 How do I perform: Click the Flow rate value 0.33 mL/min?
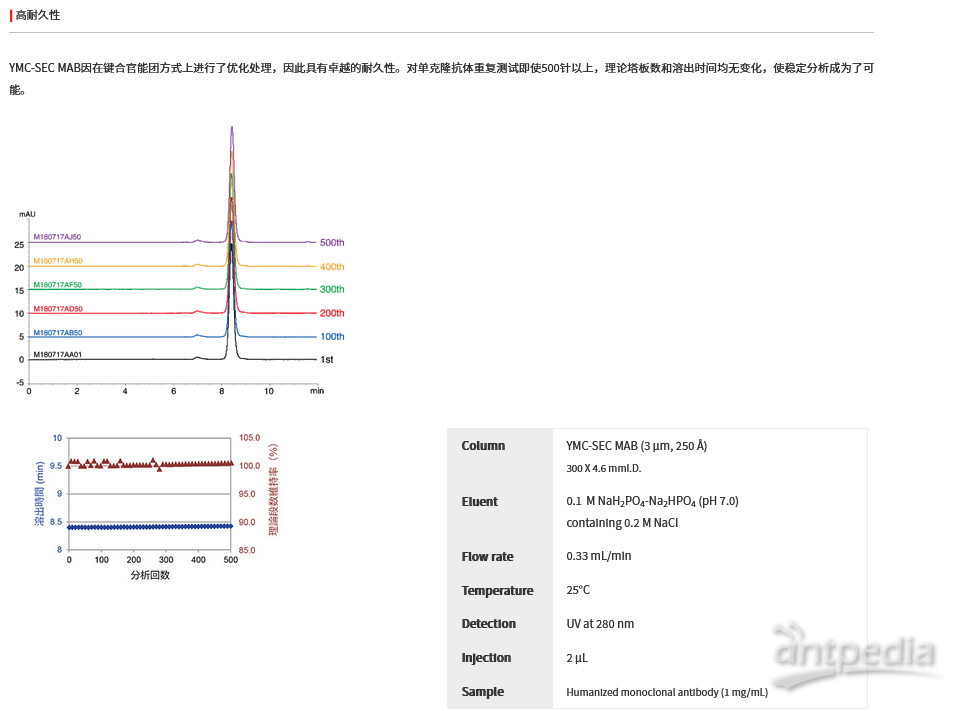[x=598, y=556]
